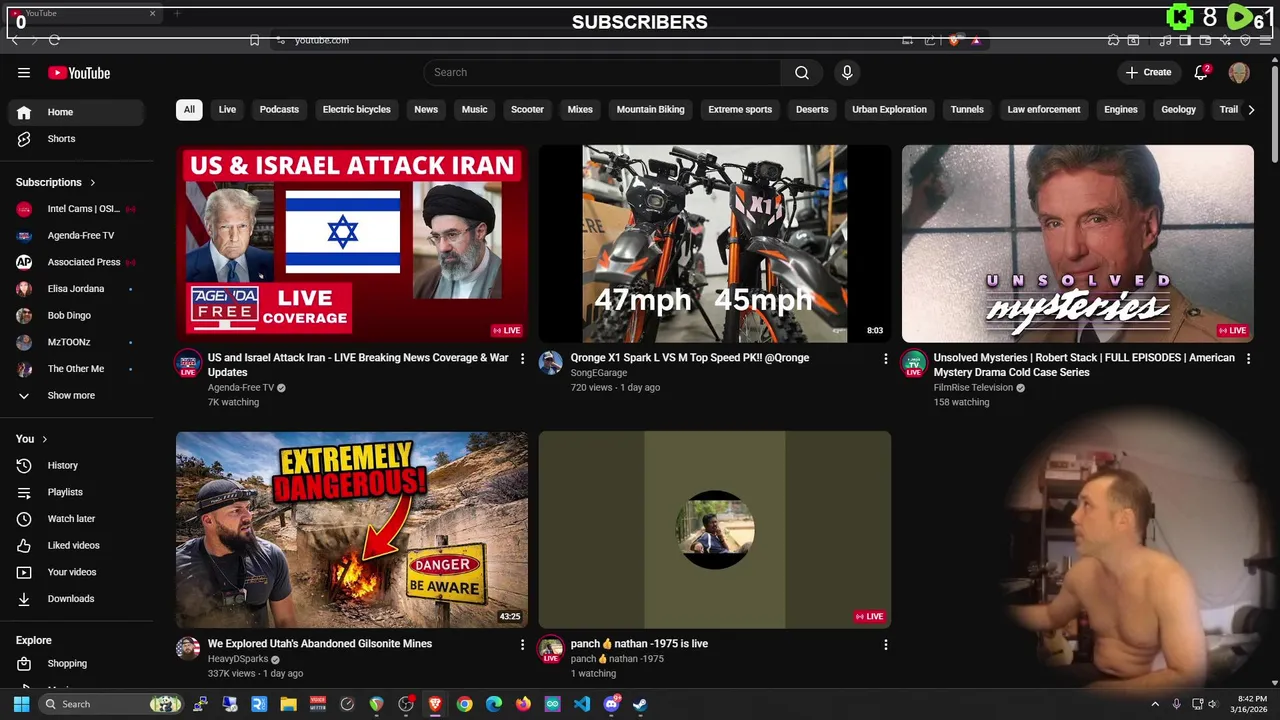Open the YouTube hamburger guide menu
This screenshot has width=1280, height=720.
point(24,73)
